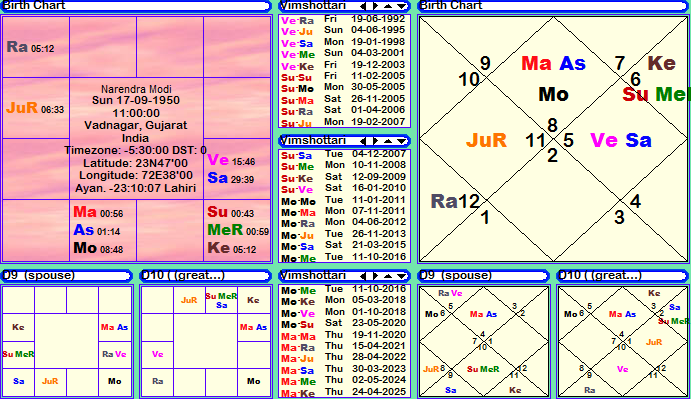Click up arrow in Vimshottari panel listing Ma-Ke
Image resolution: width=691 pixels, height=399 pixels.
point(388,276)
